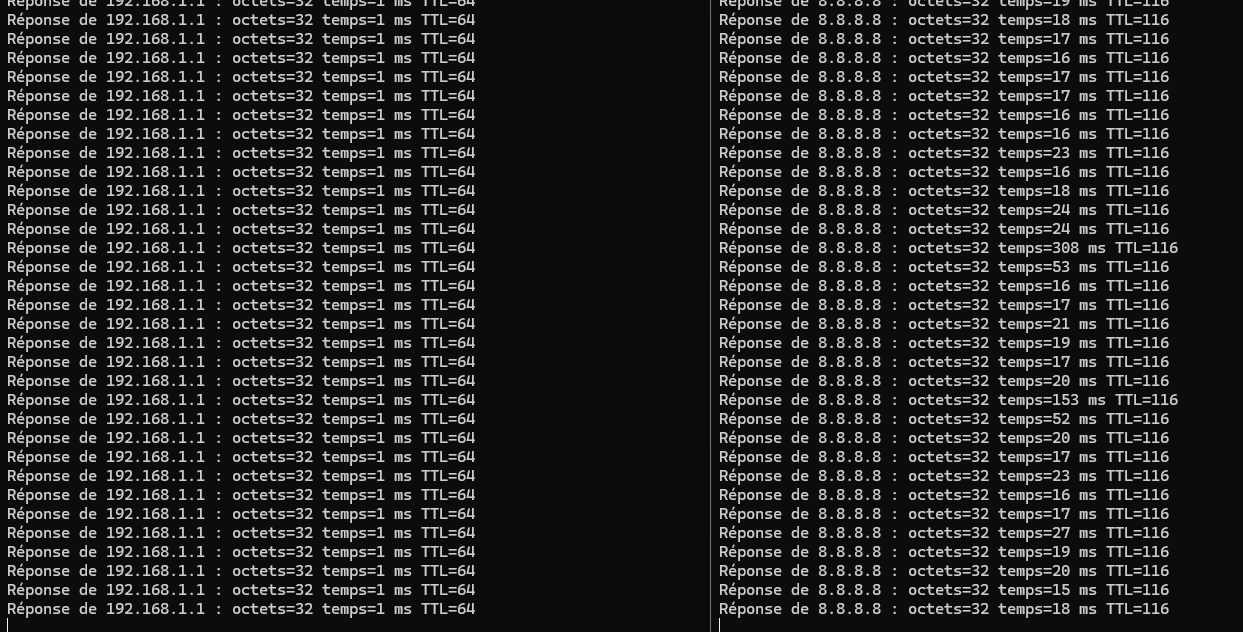This screenshot has height=632, width=1243.
Task: Select the temps=15 ms reply line
Action: click(x=944, y=590)
